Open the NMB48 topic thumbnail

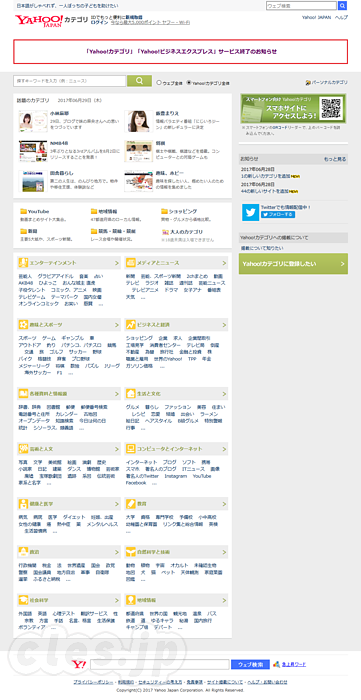(x=33, y=151)
